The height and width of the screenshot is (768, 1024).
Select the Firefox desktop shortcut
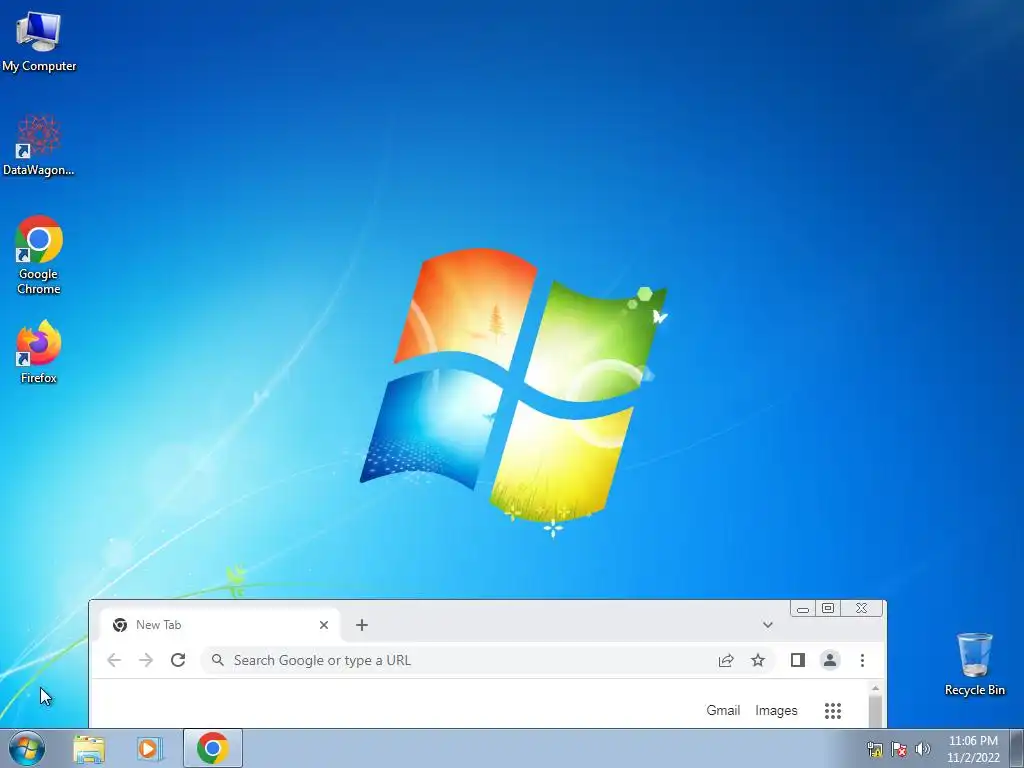(x=39, y=351)
